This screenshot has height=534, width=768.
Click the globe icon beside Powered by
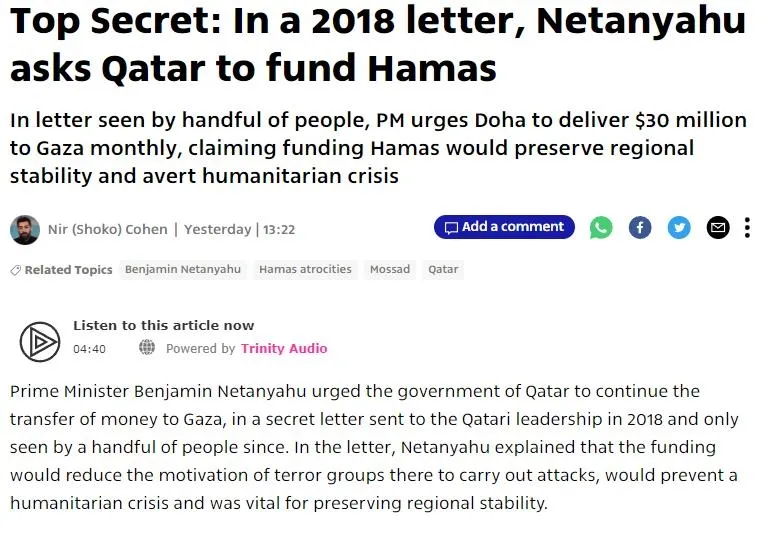pos(147,348)
